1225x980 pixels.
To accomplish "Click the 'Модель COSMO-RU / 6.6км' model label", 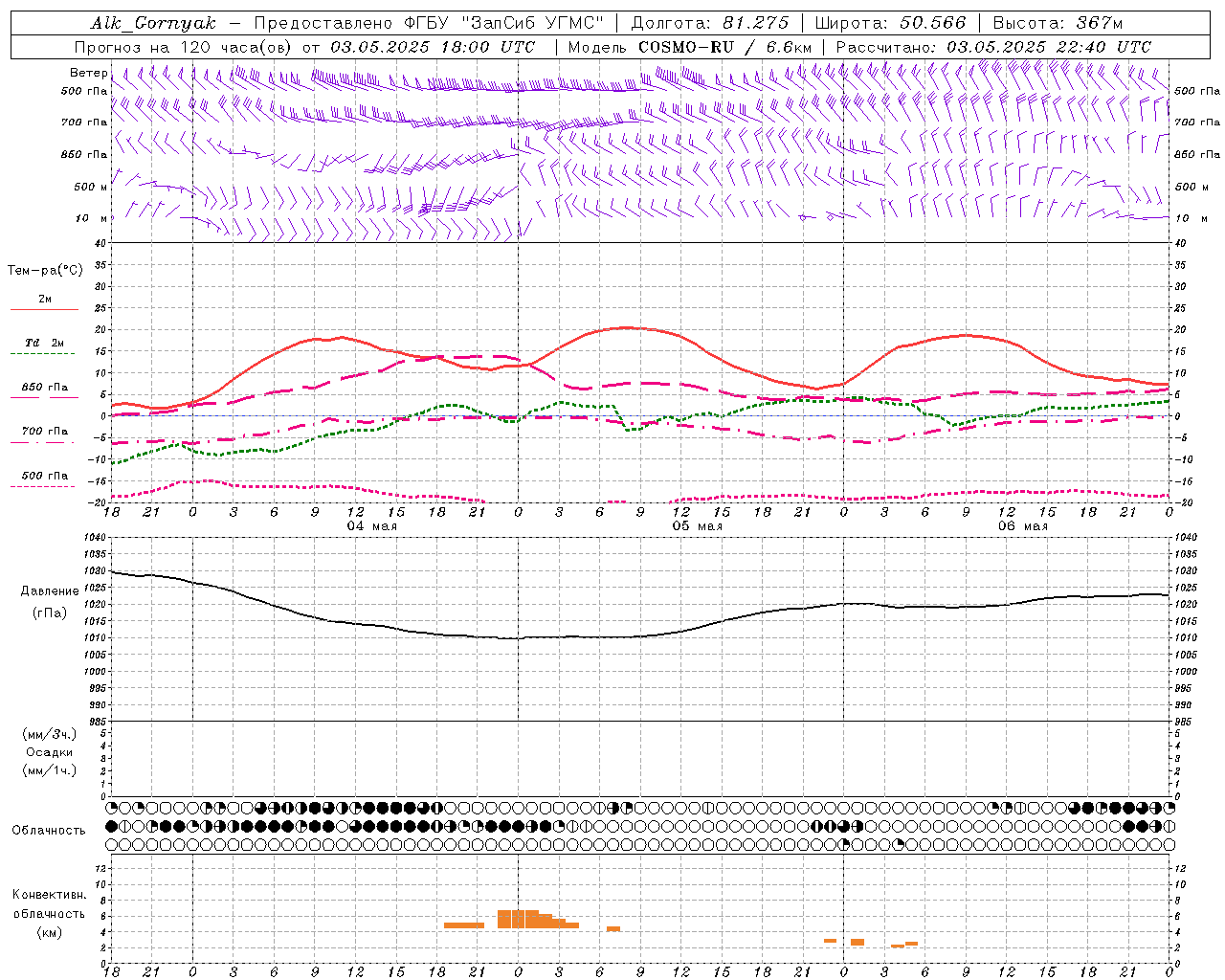I will click(x=690, y=47).
